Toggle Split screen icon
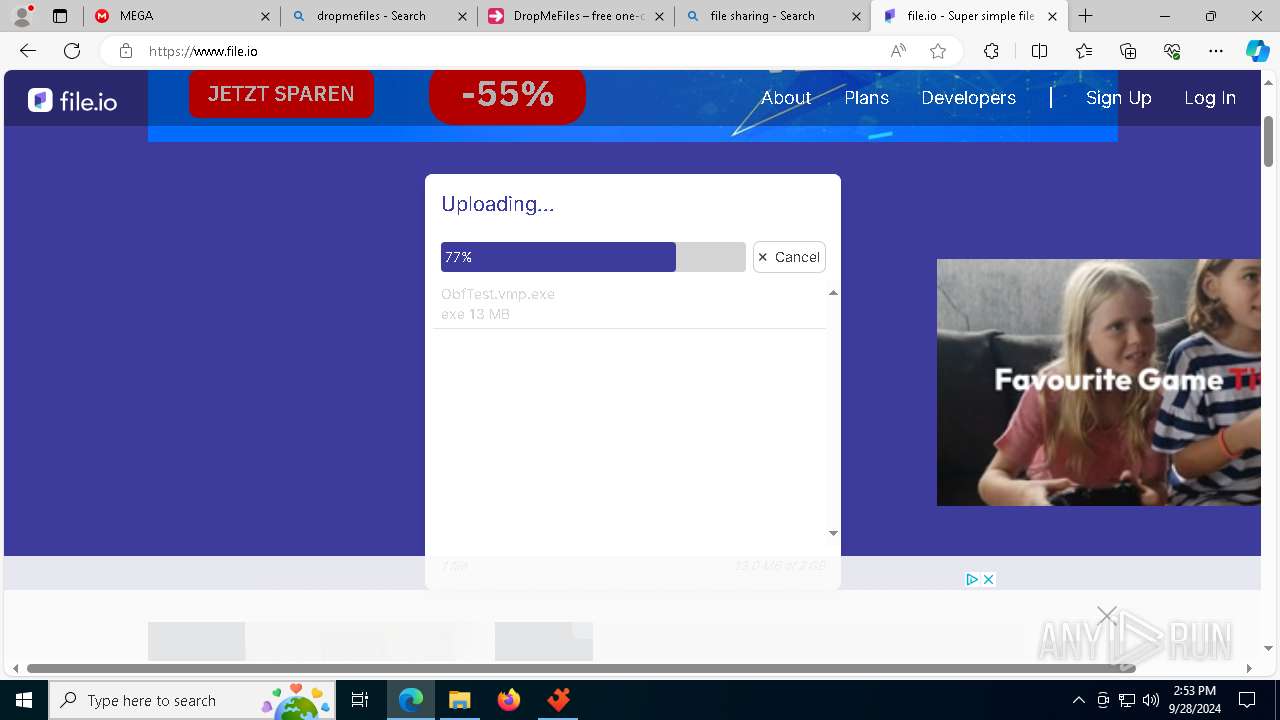 (x=1039, y=51)
